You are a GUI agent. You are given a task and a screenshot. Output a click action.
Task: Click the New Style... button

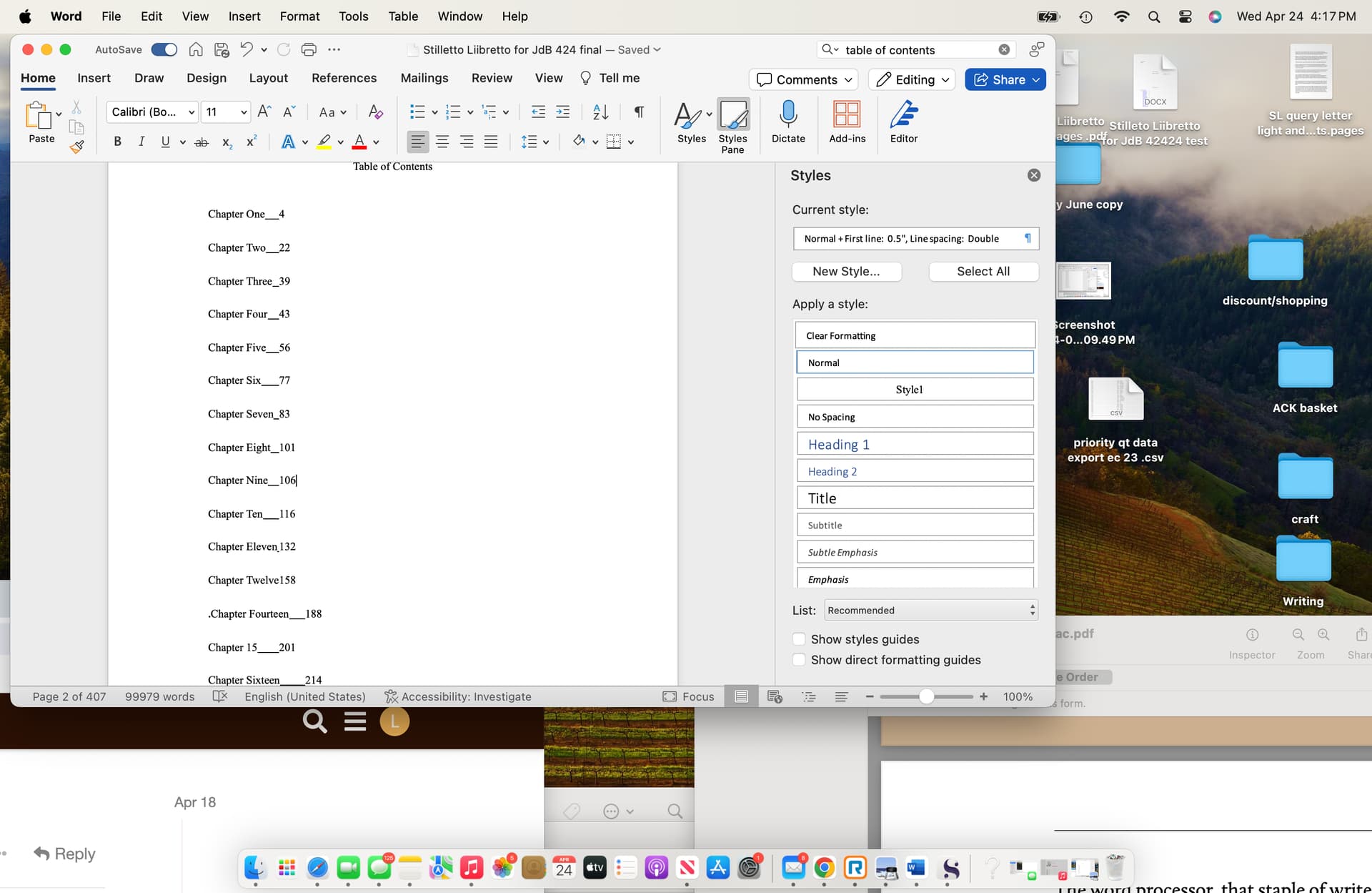846,271
